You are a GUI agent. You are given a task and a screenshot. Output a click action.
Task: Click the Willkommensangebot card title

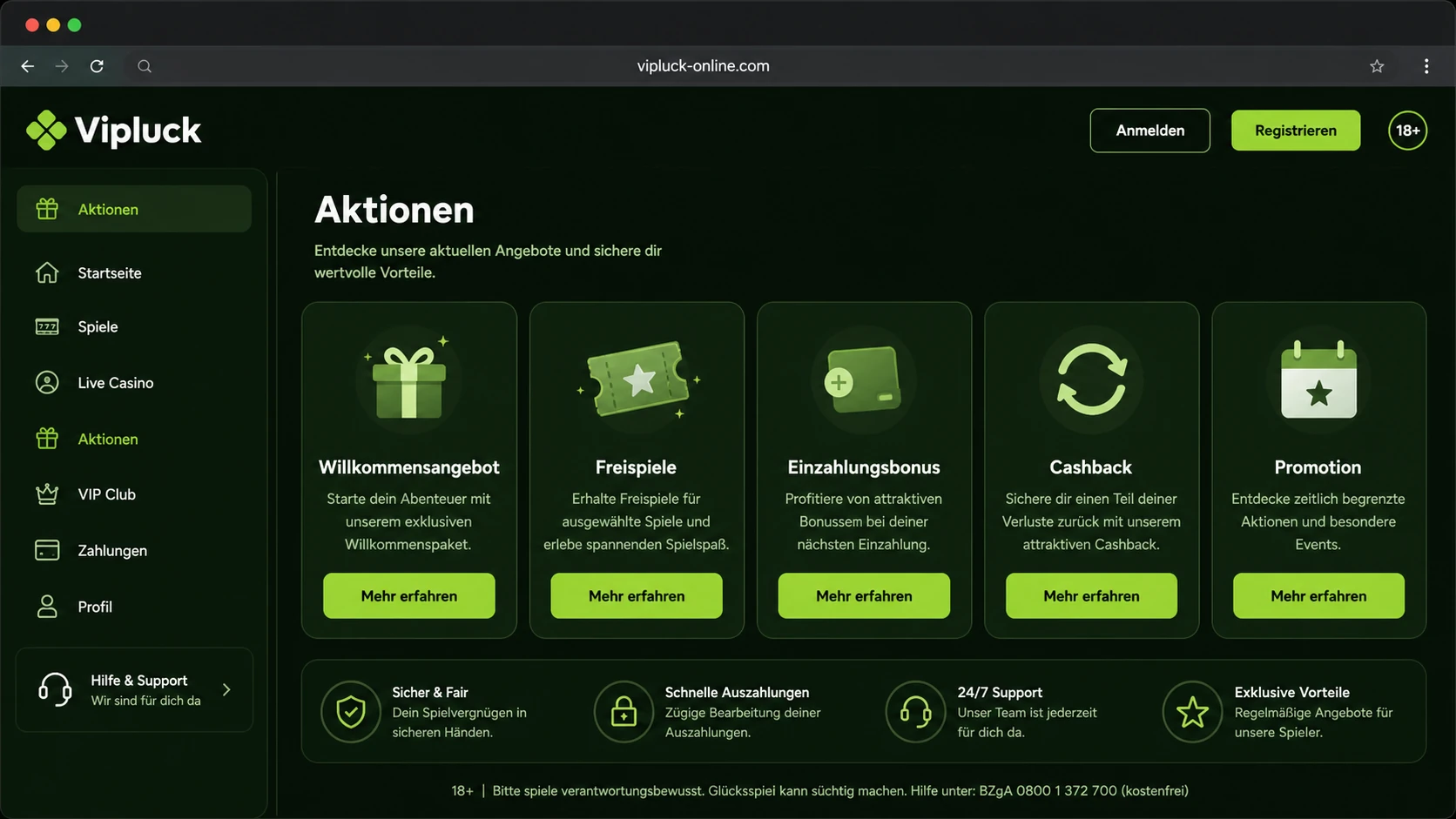(409, 467)
